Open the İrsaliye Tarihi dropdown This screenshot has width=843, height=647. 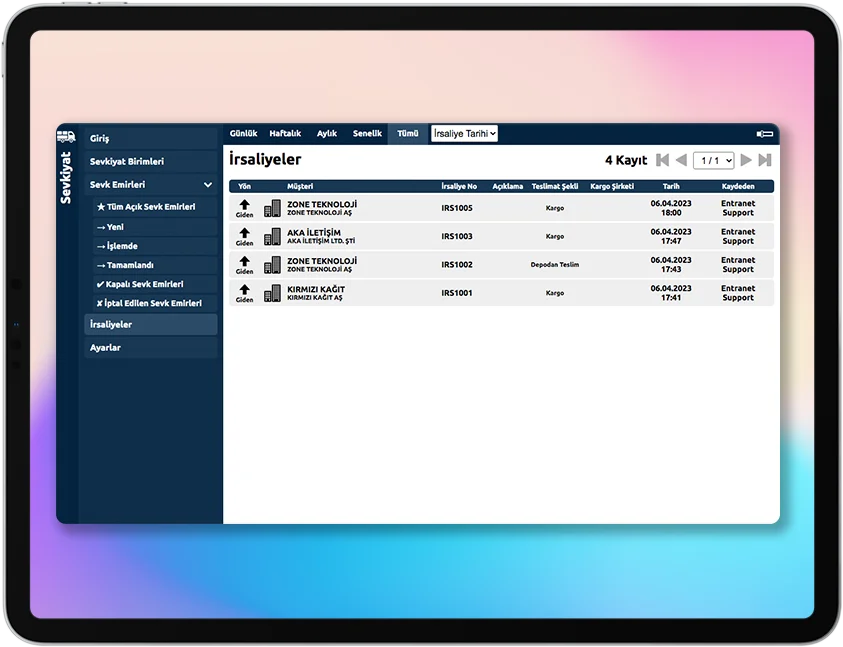tap(464, 133)
